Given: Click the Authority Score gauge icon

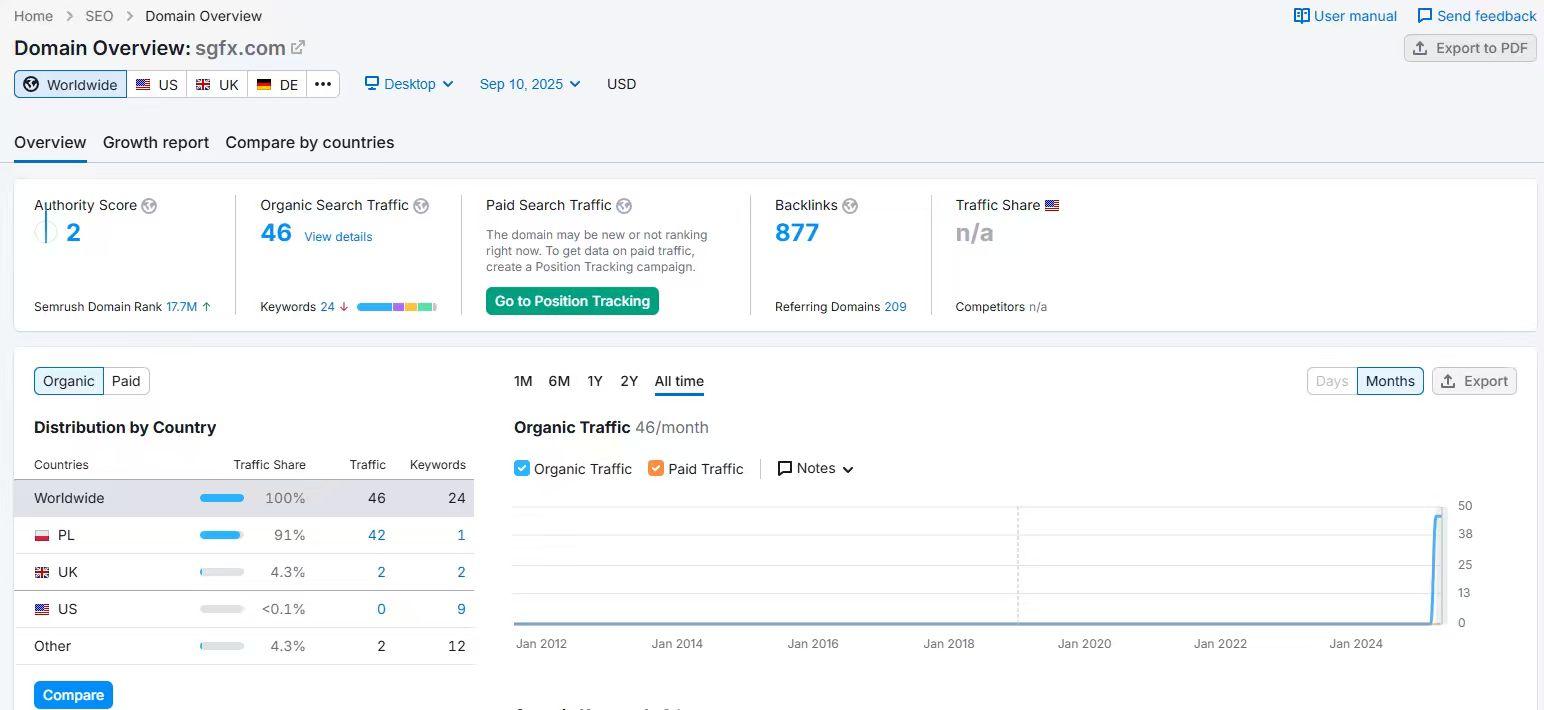Looking at the screenshot, I should pyautogui.click(x=46, y=232).
